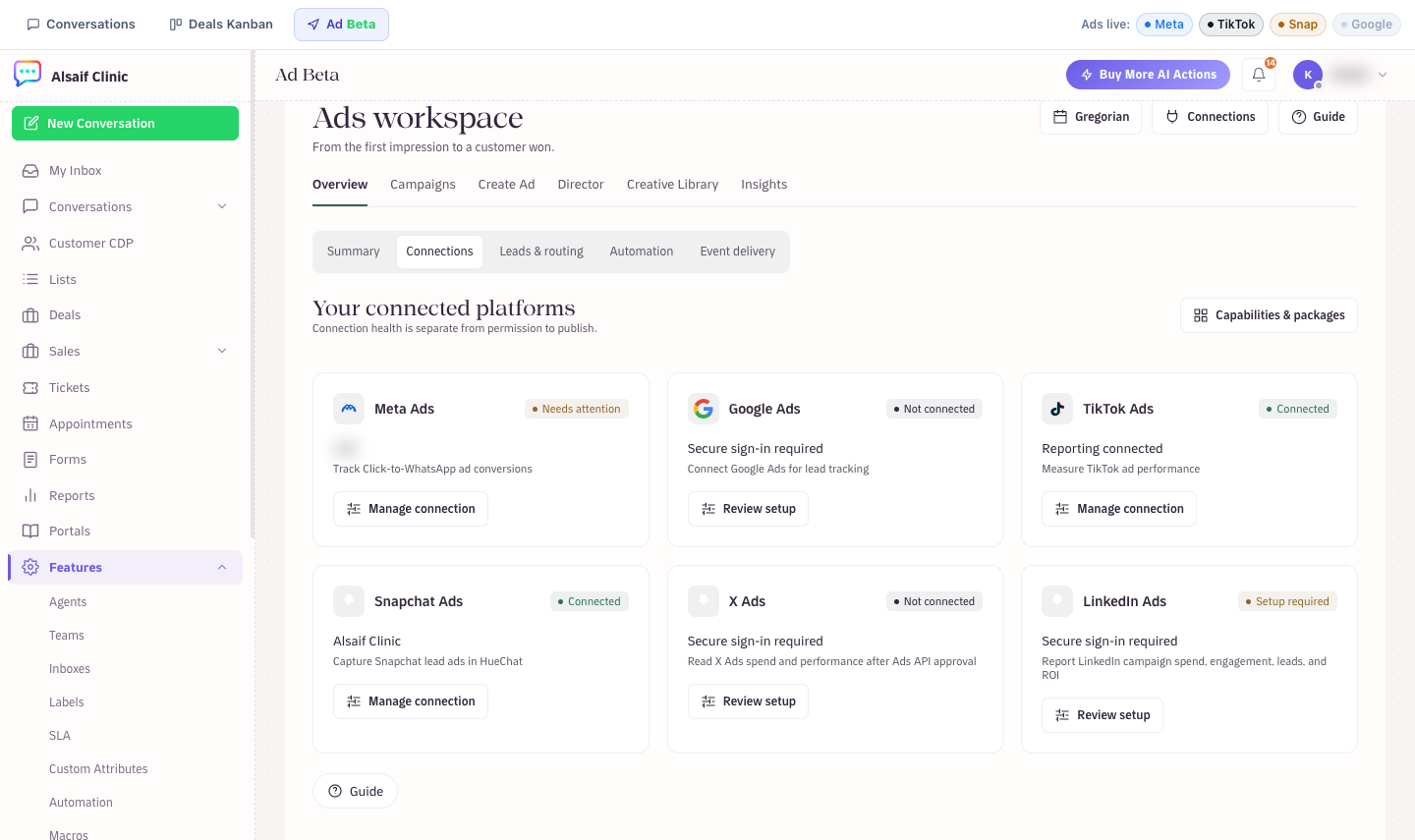Open user account dropdown arrow

point(1383,75)
